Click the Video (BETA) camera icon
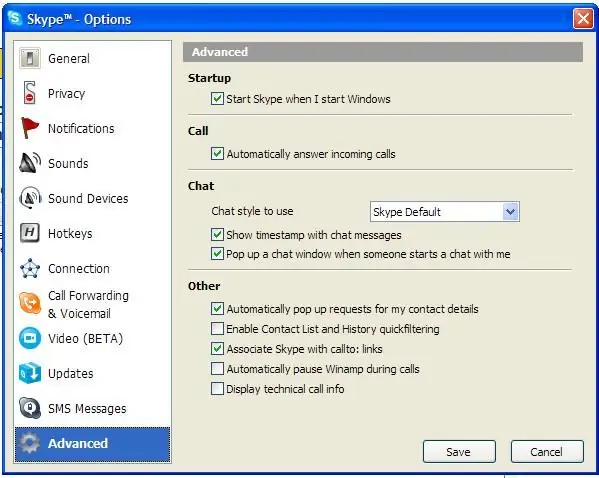The width and height of the screenshot is (599, 478). (x=30, y=338)
